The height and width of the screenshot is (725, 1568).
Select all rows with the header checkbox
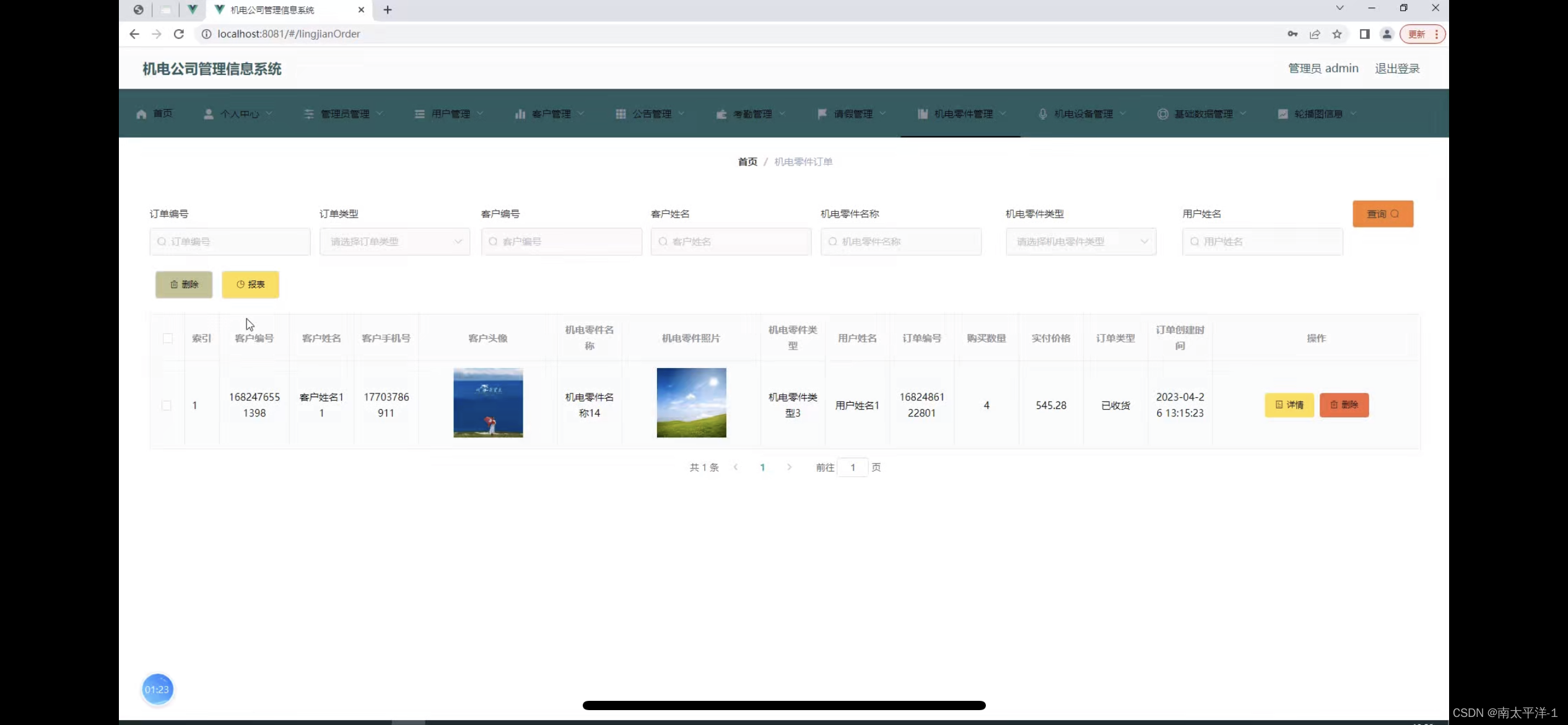(x=168, y=338)
